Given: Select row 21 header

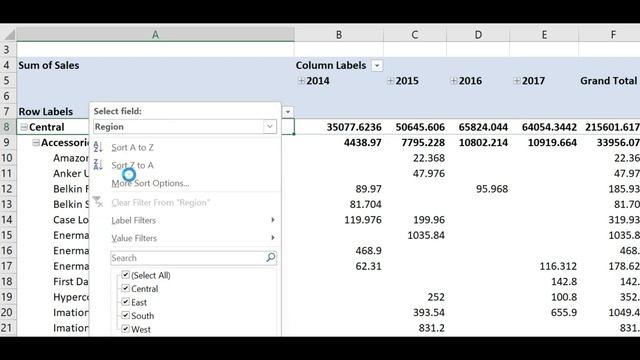Looking at the screenshot, I should pyautogui.click(x=7, y=328).
